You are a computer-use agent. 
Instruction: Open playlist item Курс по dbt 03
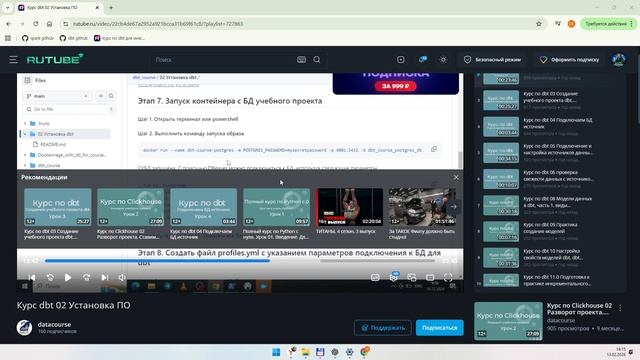point(549,100)
